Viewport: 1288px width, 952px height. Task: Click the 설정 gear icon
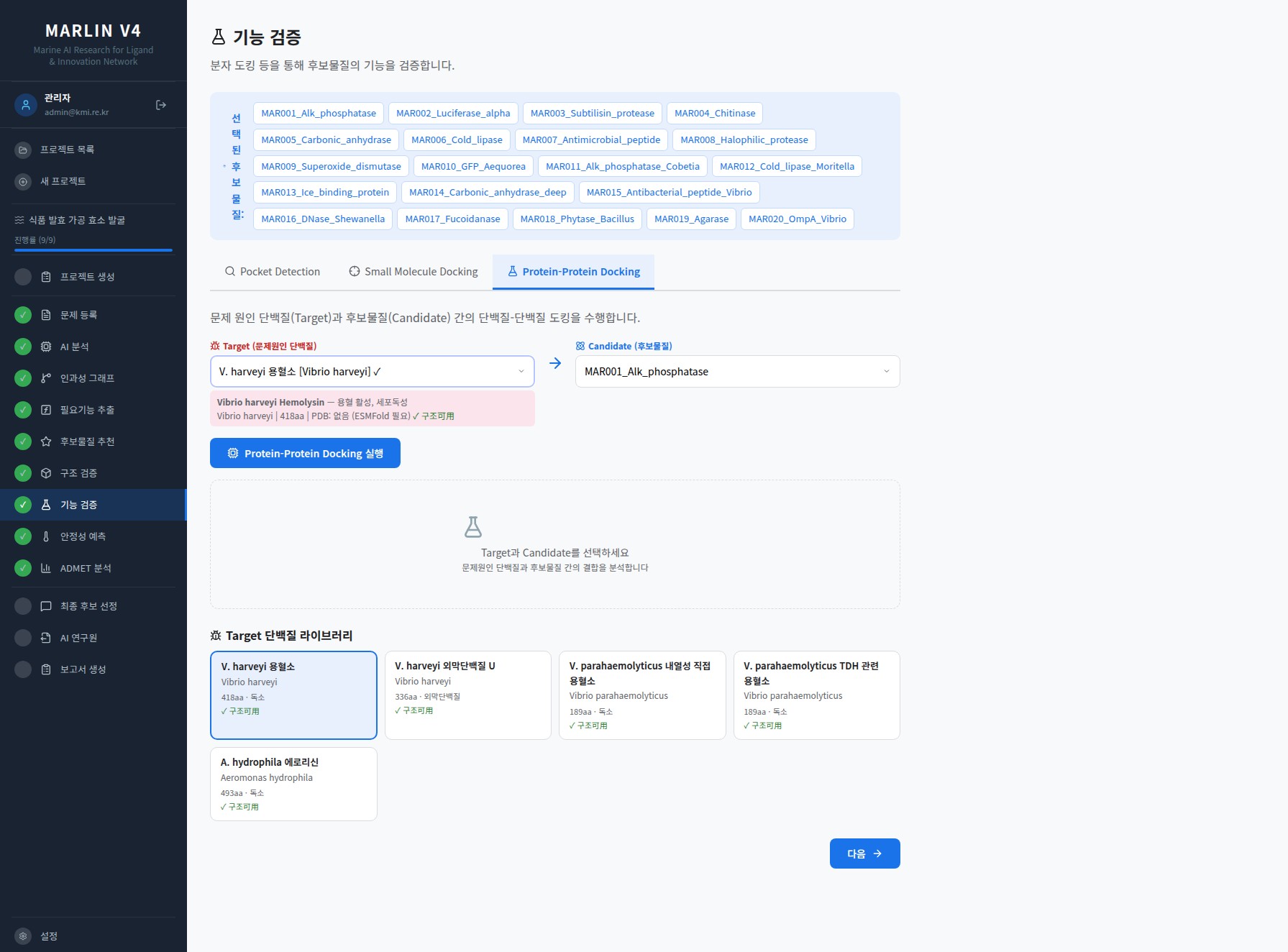point(23,936)
